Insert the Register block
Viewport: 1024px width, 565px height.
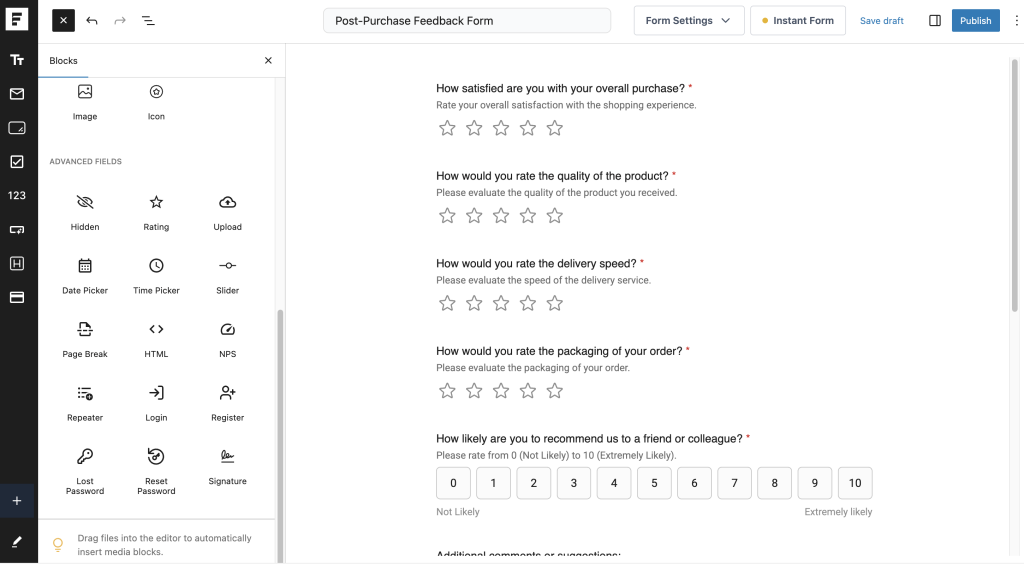[227, 403]
